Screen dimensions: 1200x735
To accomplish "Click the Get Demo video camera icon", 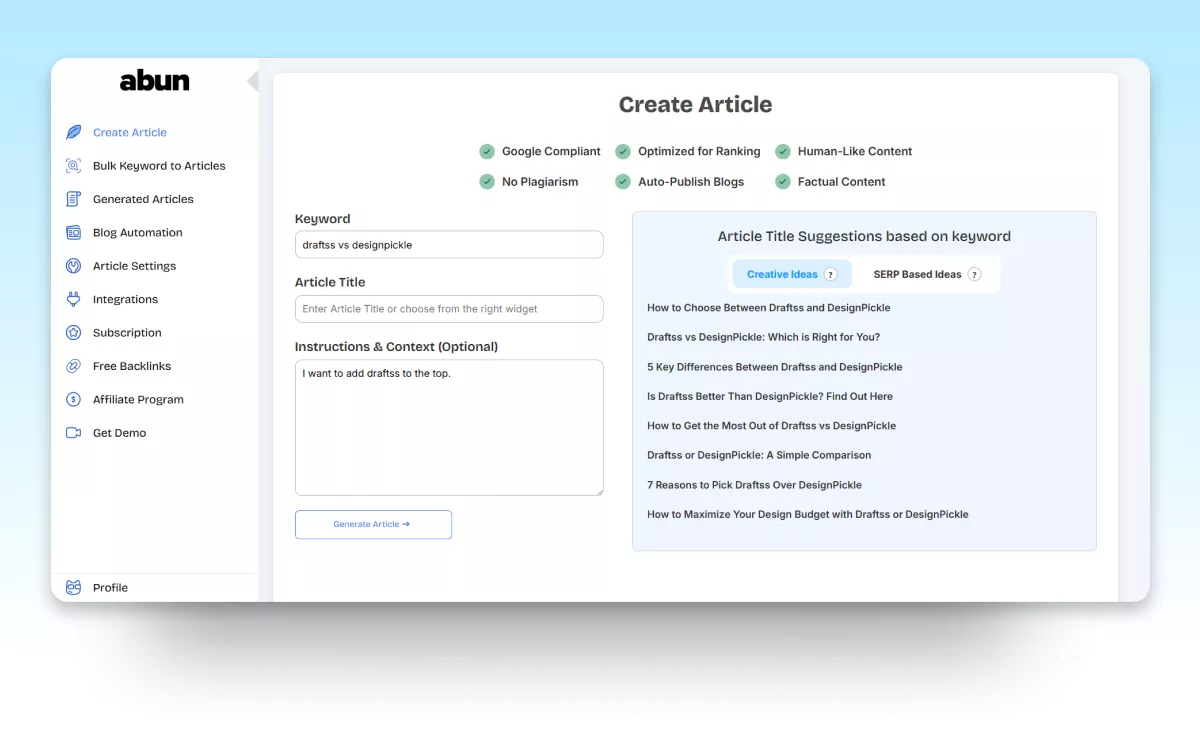I will point(73,433).
